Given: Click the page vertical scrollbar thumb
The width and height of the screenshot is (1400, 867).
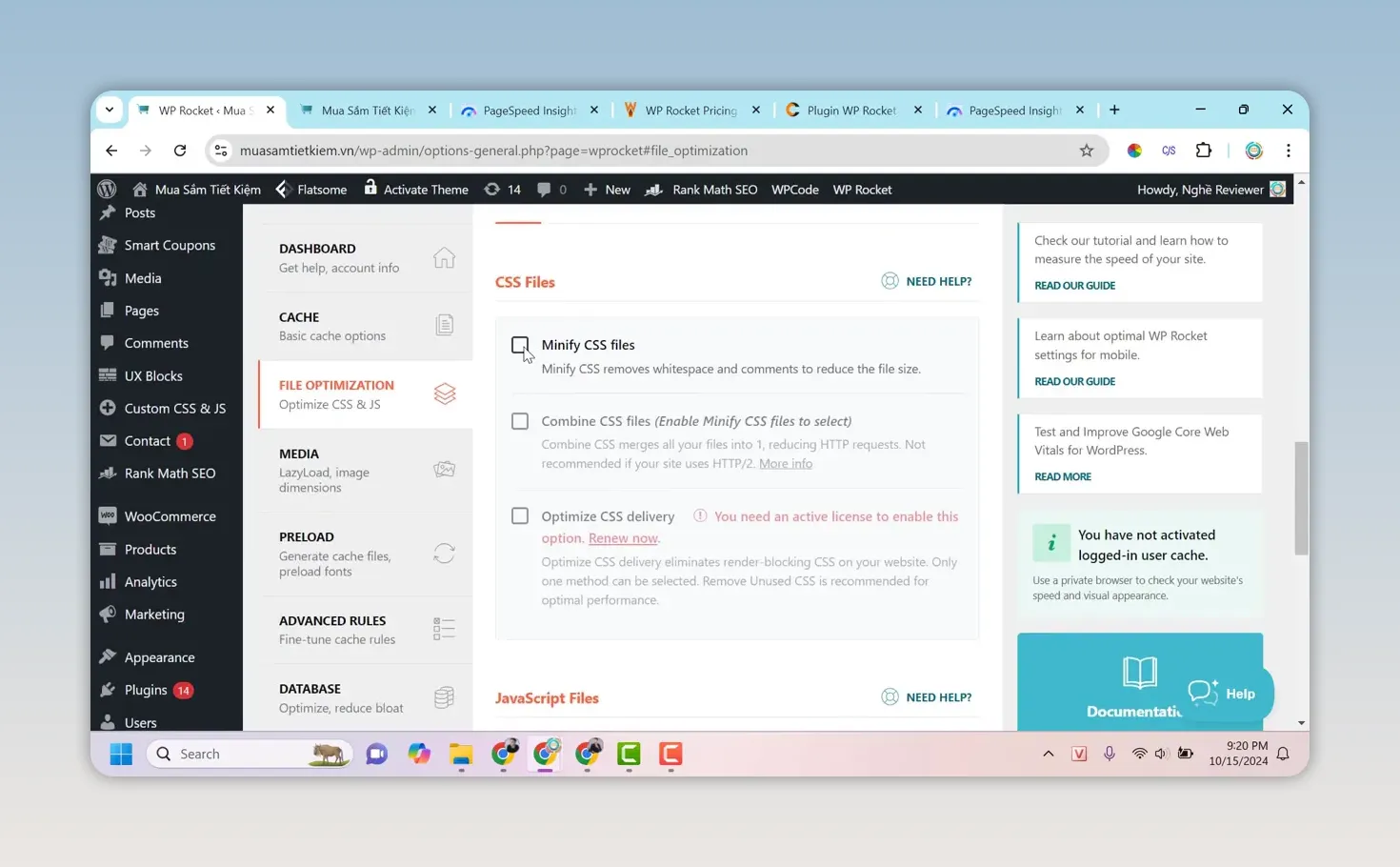Looking at the screenshot, I should (x=1301, y=498).
